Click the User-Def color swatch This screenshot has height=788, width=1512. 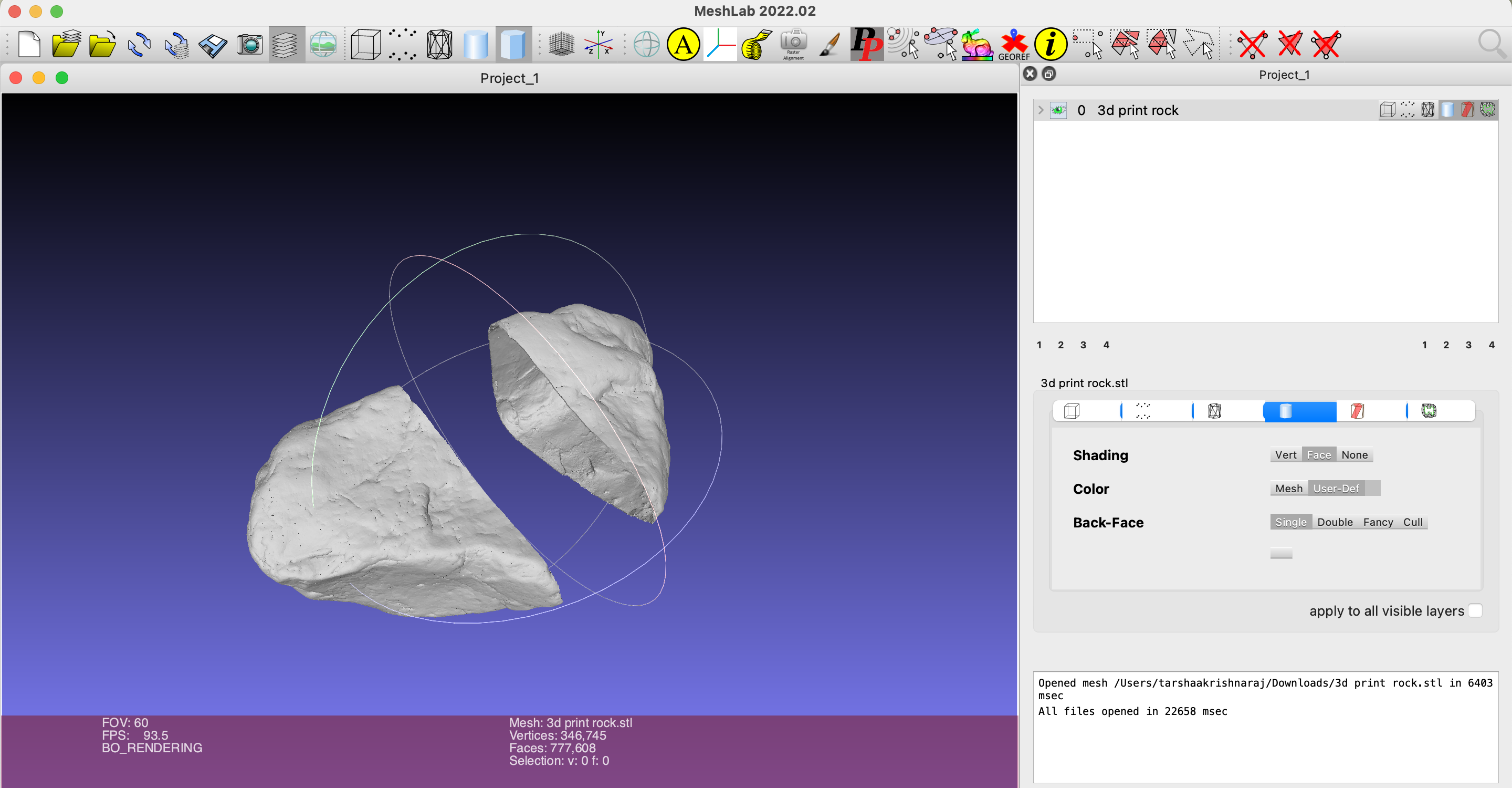tap(1372, 489)
